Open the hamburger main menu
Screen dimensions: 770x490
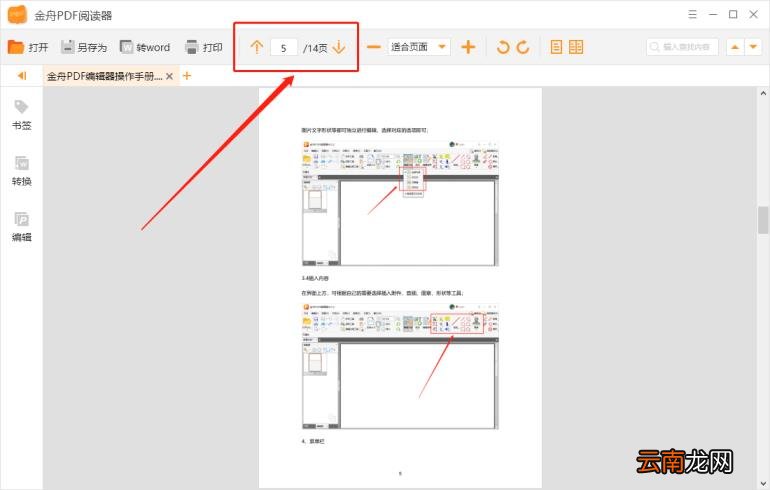point(692,14)
